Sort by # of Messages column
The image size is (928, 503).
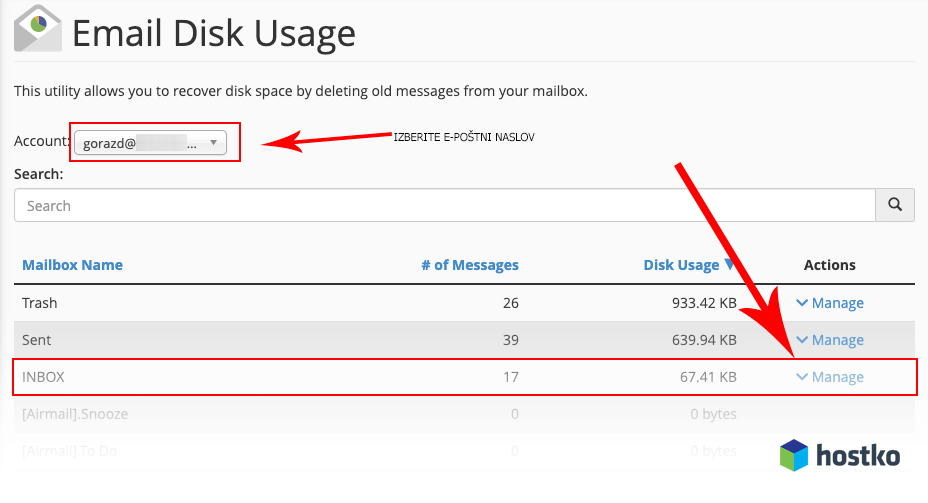pos(469,265)
